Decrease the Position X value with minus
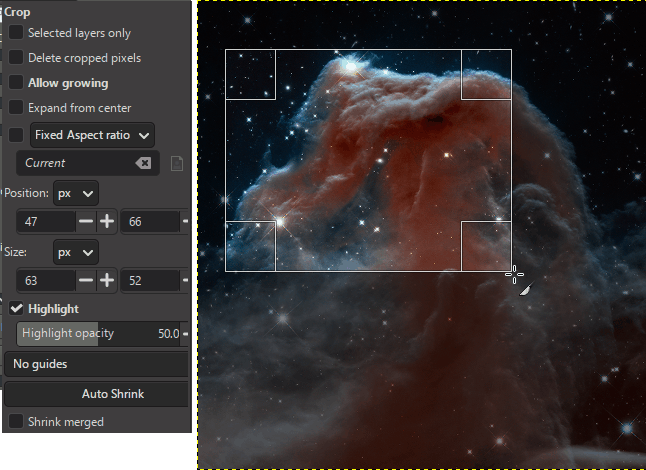 point(86,222)
